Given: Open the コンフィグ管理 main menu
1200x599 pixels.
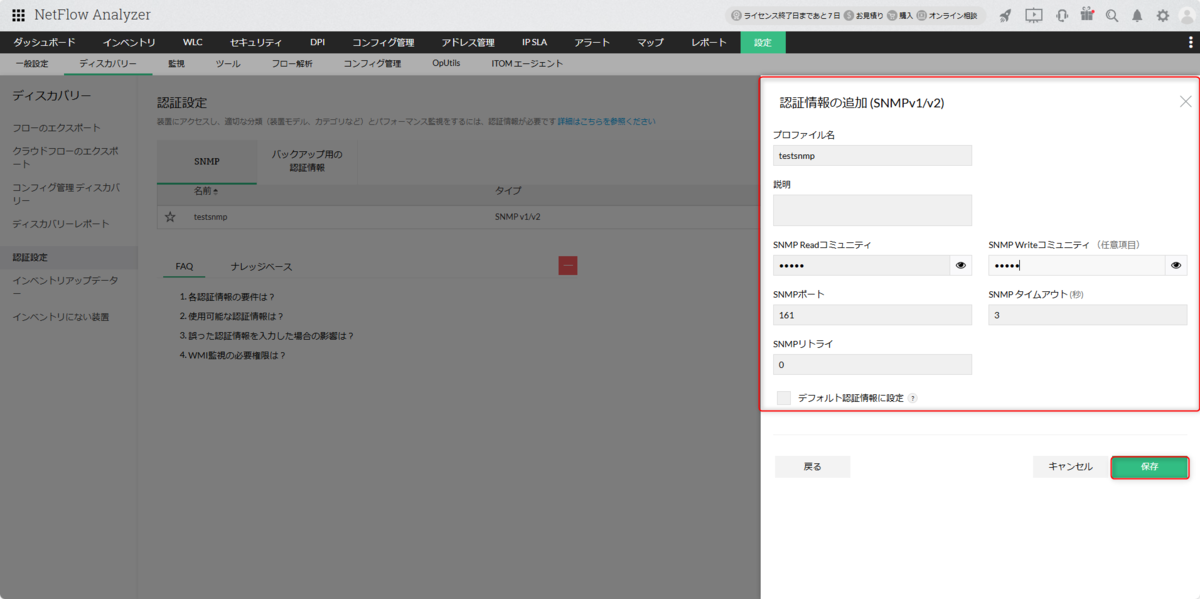Looking at the screenshot, I should [x=383, y=42].
